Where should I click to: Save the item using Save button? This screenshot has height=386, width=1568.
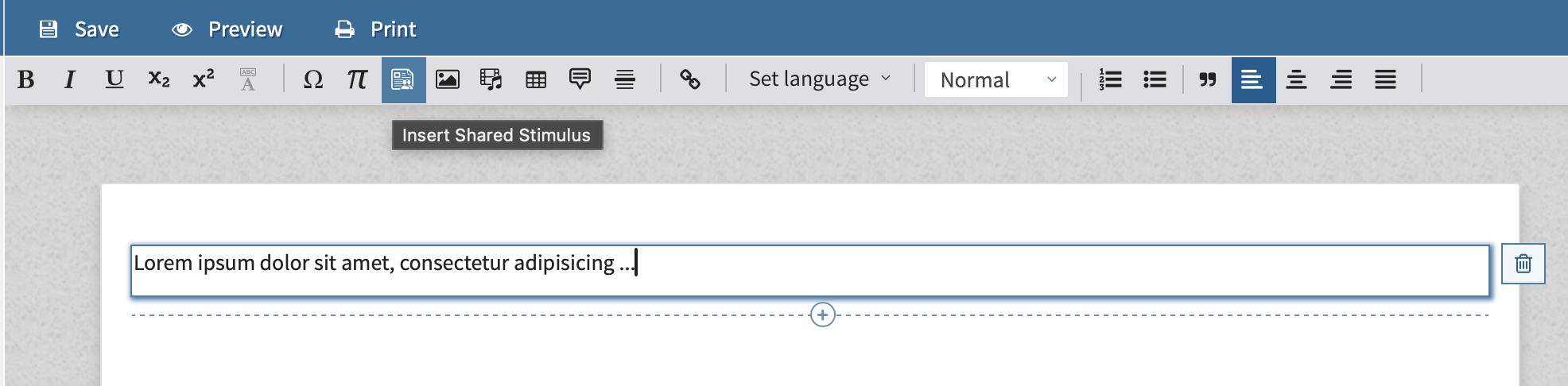[x=80, y=29]
